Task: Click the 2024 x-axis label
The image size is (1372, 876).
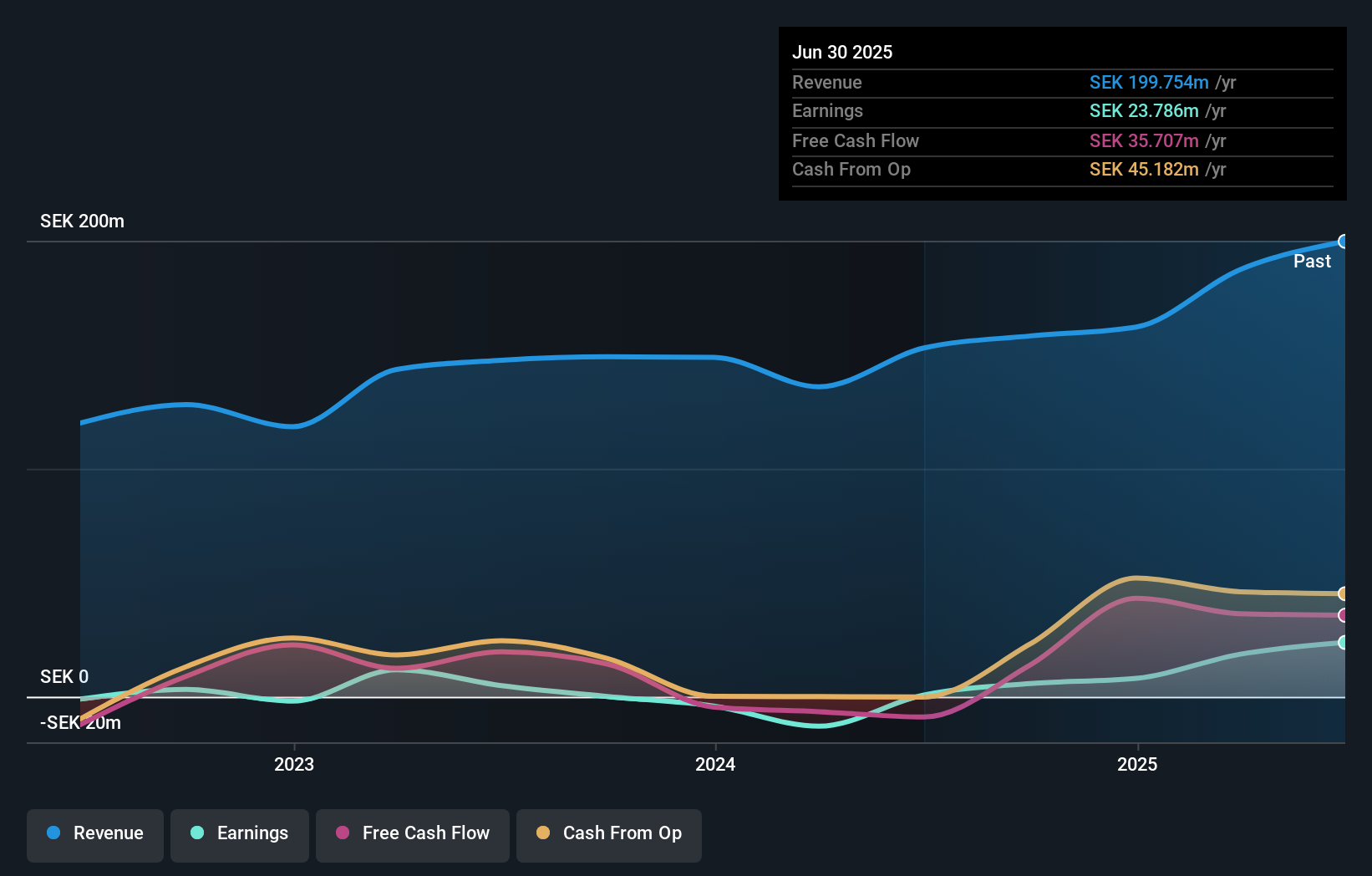Action: [715, 764]
